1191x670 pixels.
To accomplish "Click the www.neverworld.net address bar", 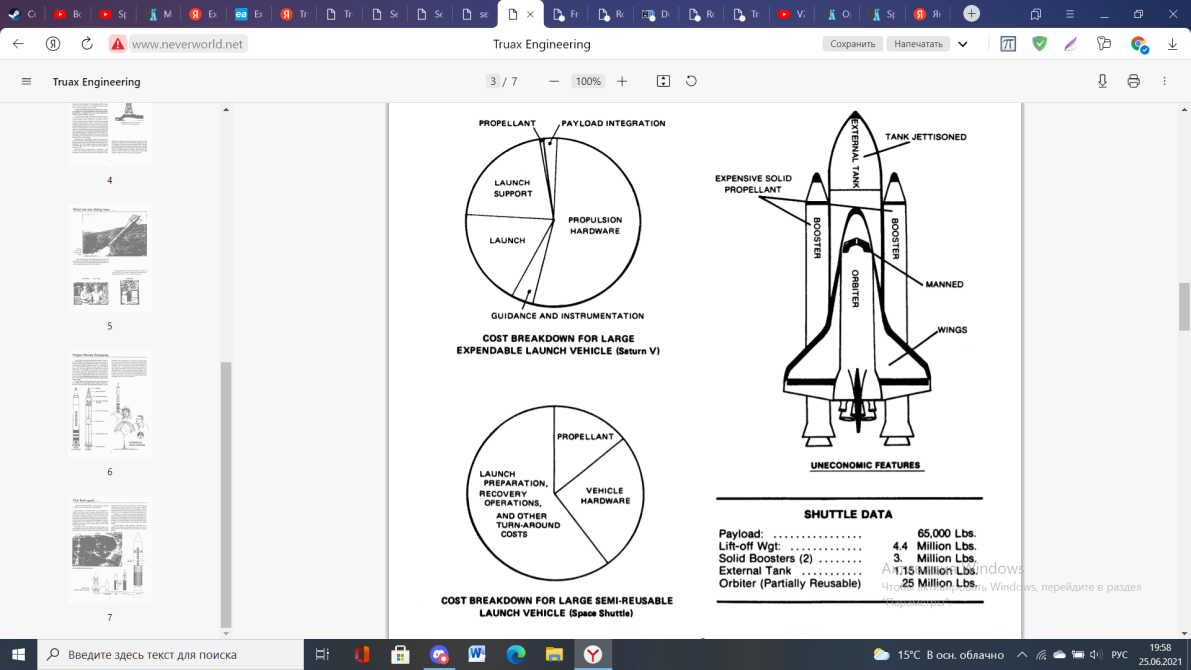I will click(x=187, y=44).
